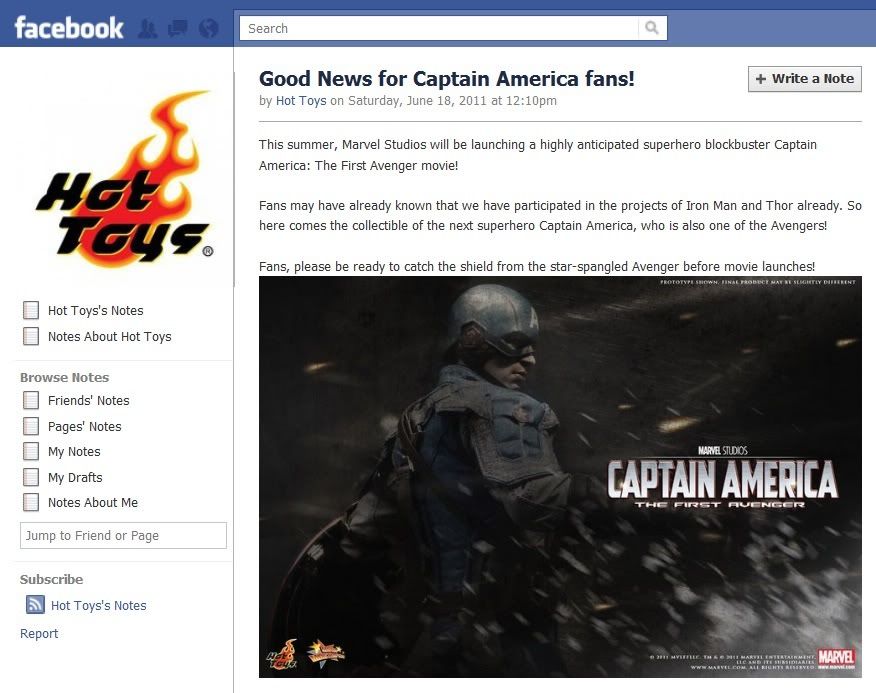Open the Captain America poster image
The width and height of the screenshot is (876, 693).
560,477
